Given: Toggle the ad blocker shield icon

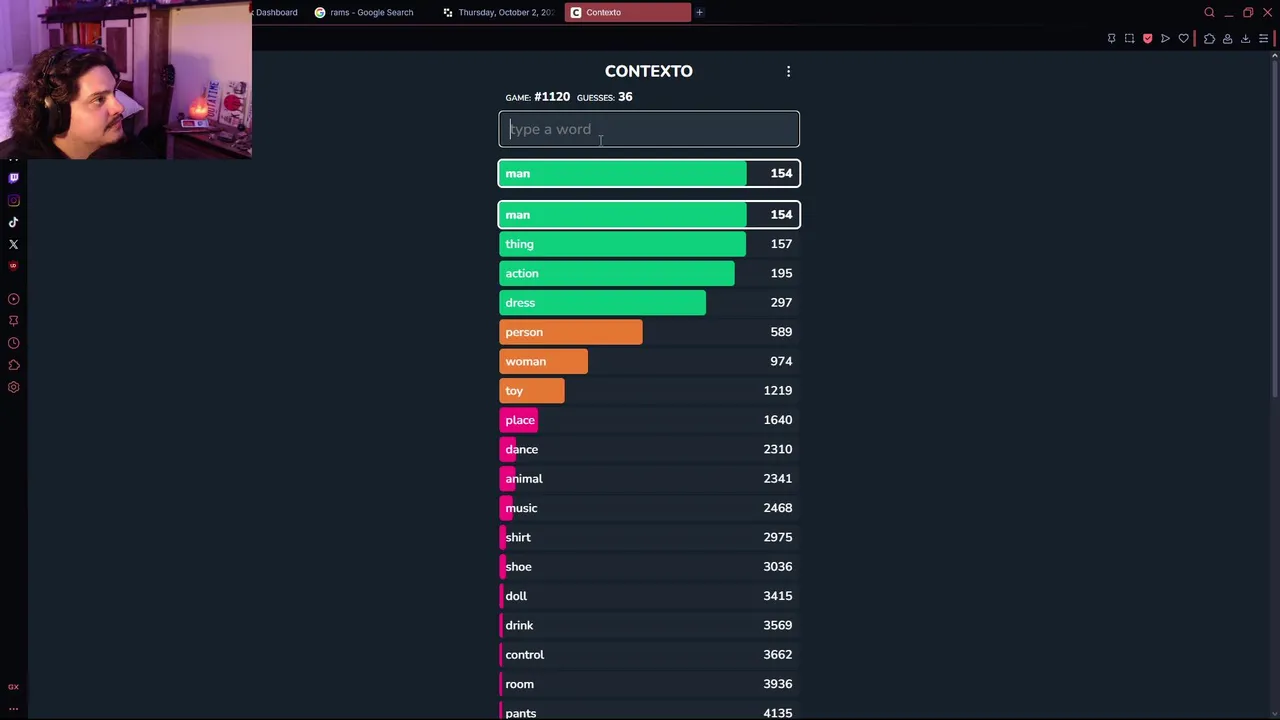Looking at the screenshot, I should 1147,39.
